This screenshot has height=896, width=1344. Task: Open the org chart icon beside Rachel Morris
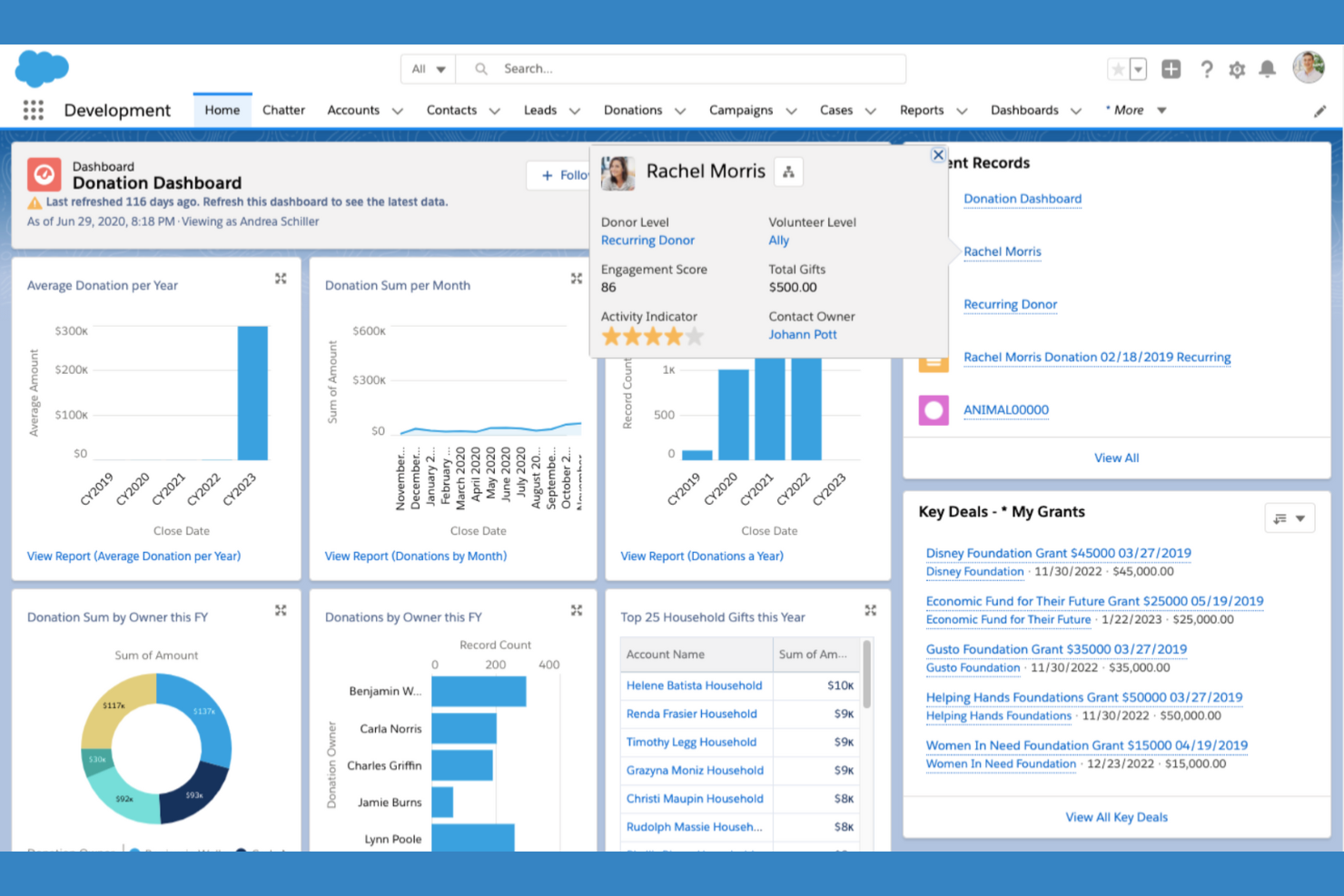[x=788, y=172]
